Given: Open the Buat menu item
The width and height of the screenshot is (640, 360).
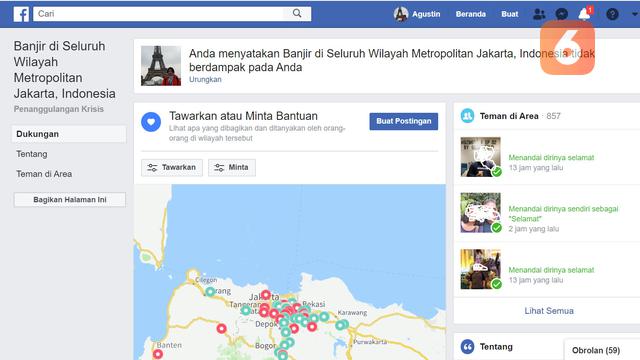Looking at the screenshot, I should (509, 14).
